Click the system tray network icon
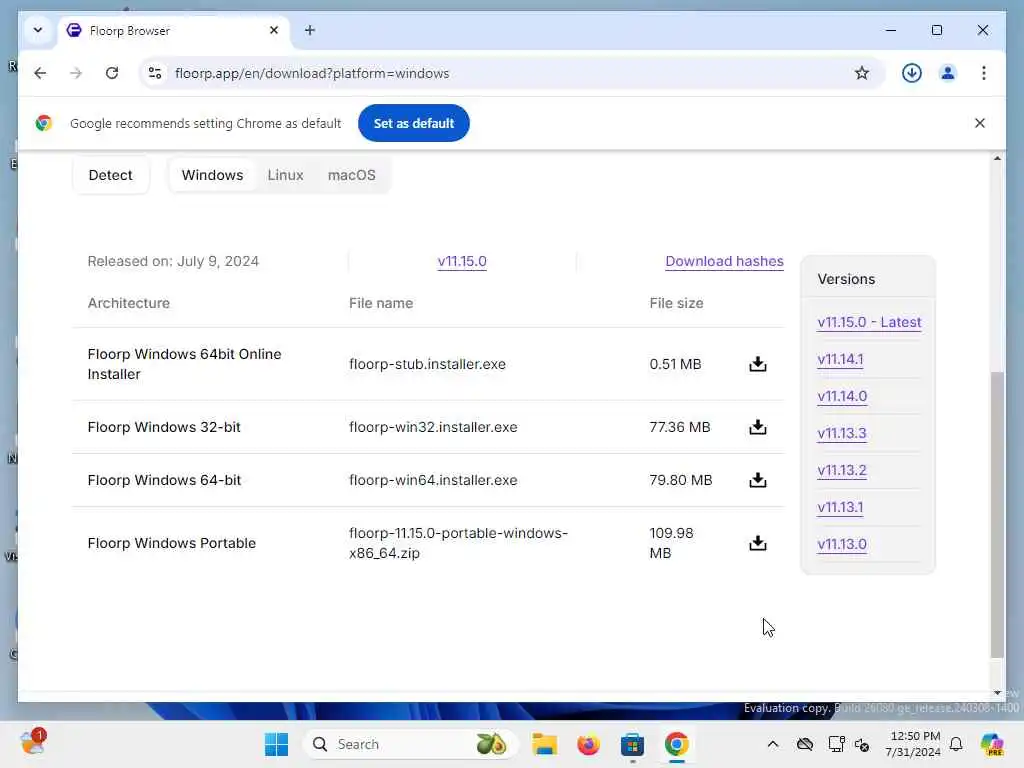 point(836,744)
